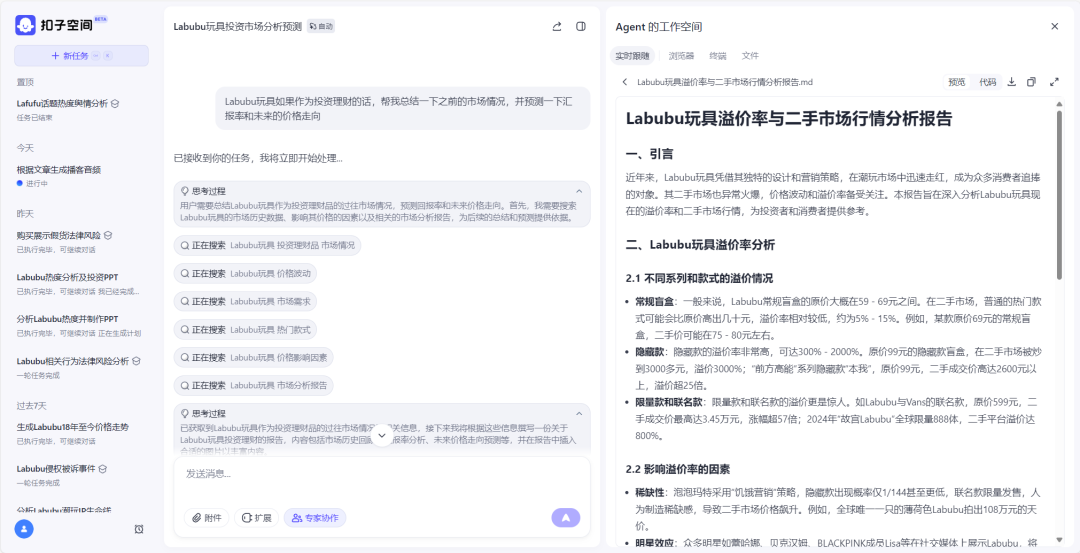1080x553 pixels.
Task: Start a new task with 新任务
Action: 81,56
